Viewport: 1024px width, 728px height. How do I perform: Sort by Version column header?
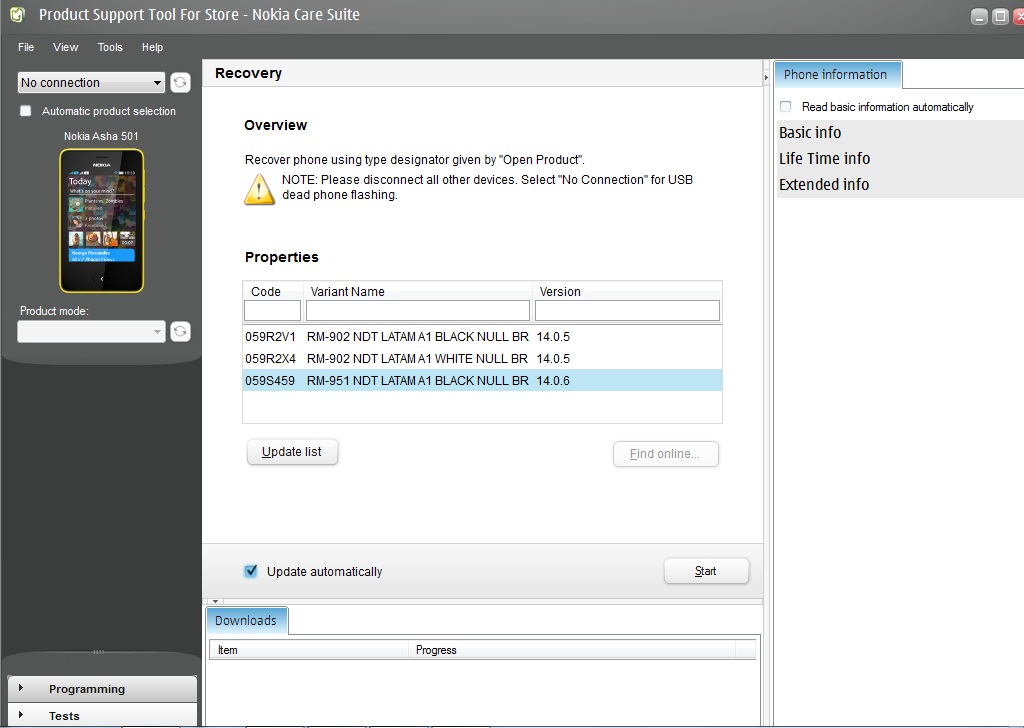(x=627, y=291)
